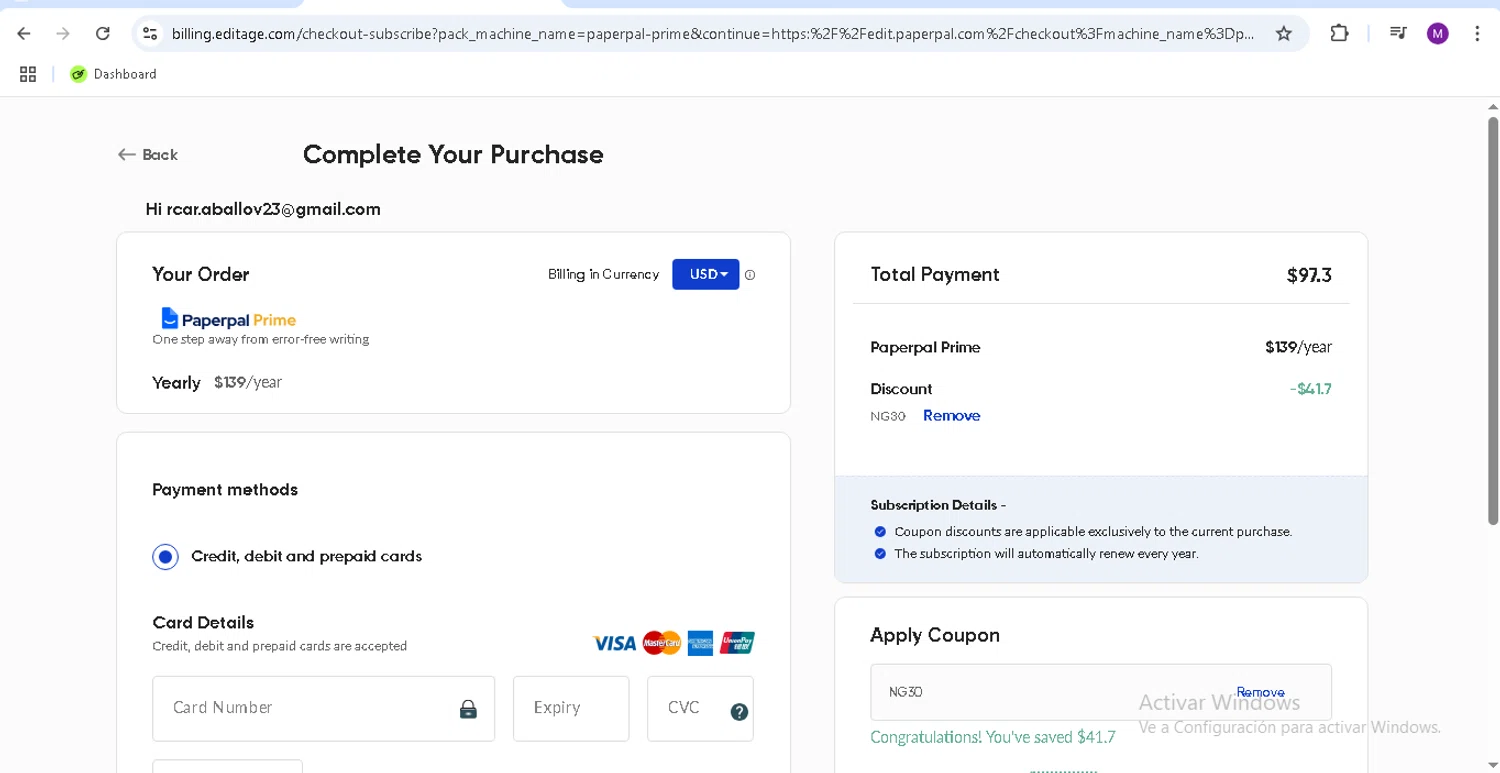
Task: Click the Yearly $139/year plan text
Action: pyautogui.click(x=217, y=383)
